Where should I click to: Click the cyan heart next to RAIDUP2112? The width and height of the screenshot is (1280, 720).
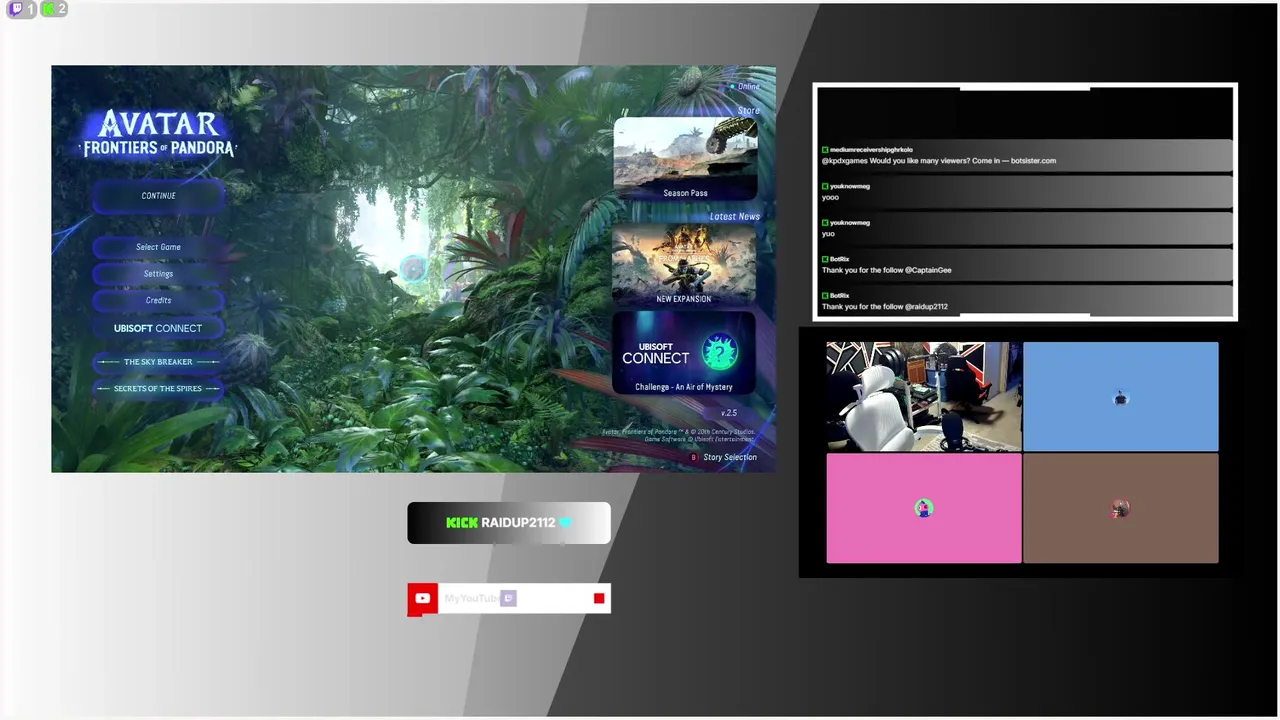point(566,523)
